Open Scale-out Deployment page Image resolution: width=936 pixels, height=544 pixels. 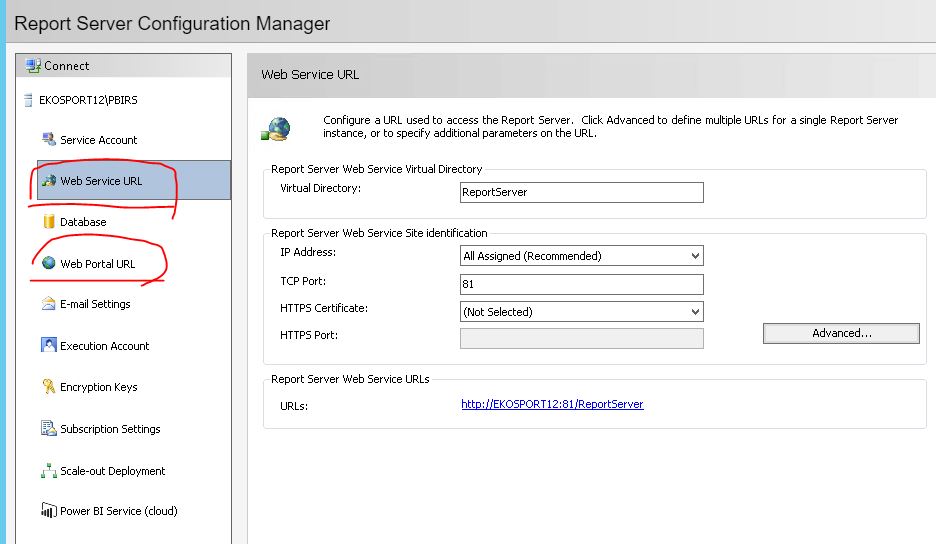pos(112,471)
